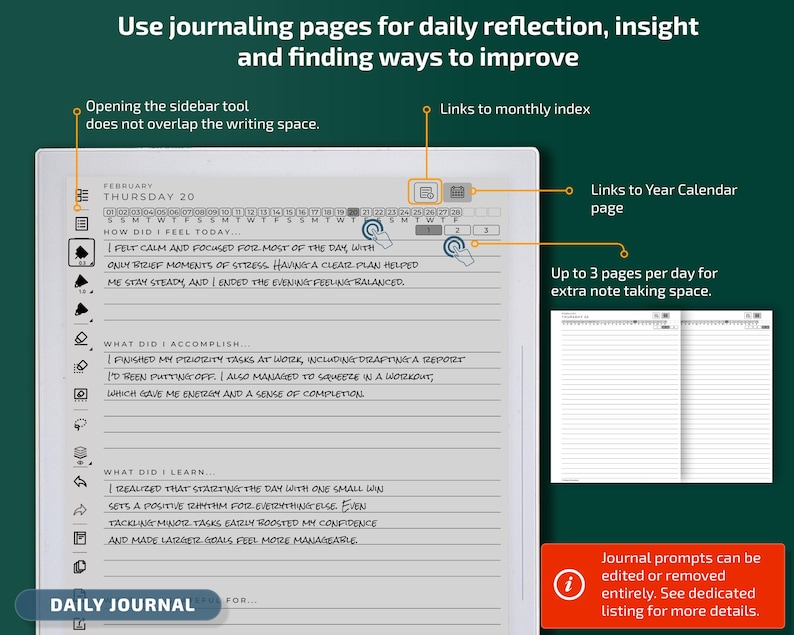Screen dimensions: 794x635
Task: Switch to daily page 2 tab
Action: (457, 230)
